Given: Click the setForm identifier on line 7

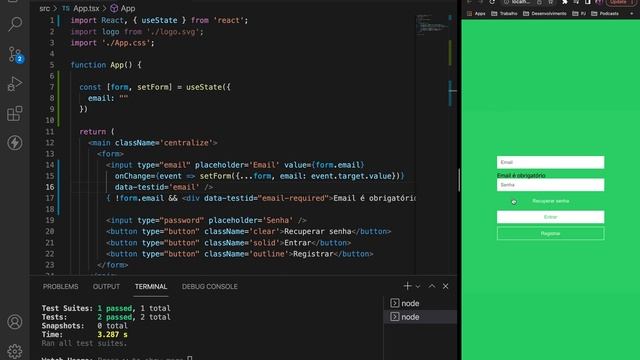Looking at the screenshot, I should coord(153,87).
